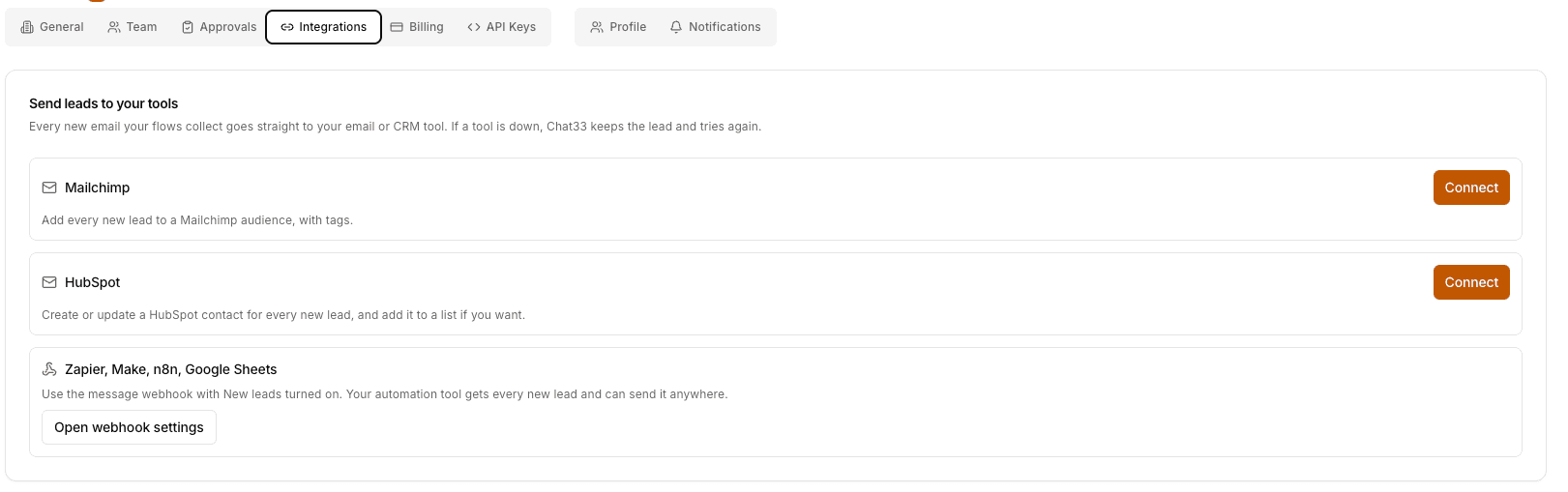The height and width of the screenshot is (492, 1568).
Task: Click the webhook icon beside Zapier
Action: click(49, 369)
